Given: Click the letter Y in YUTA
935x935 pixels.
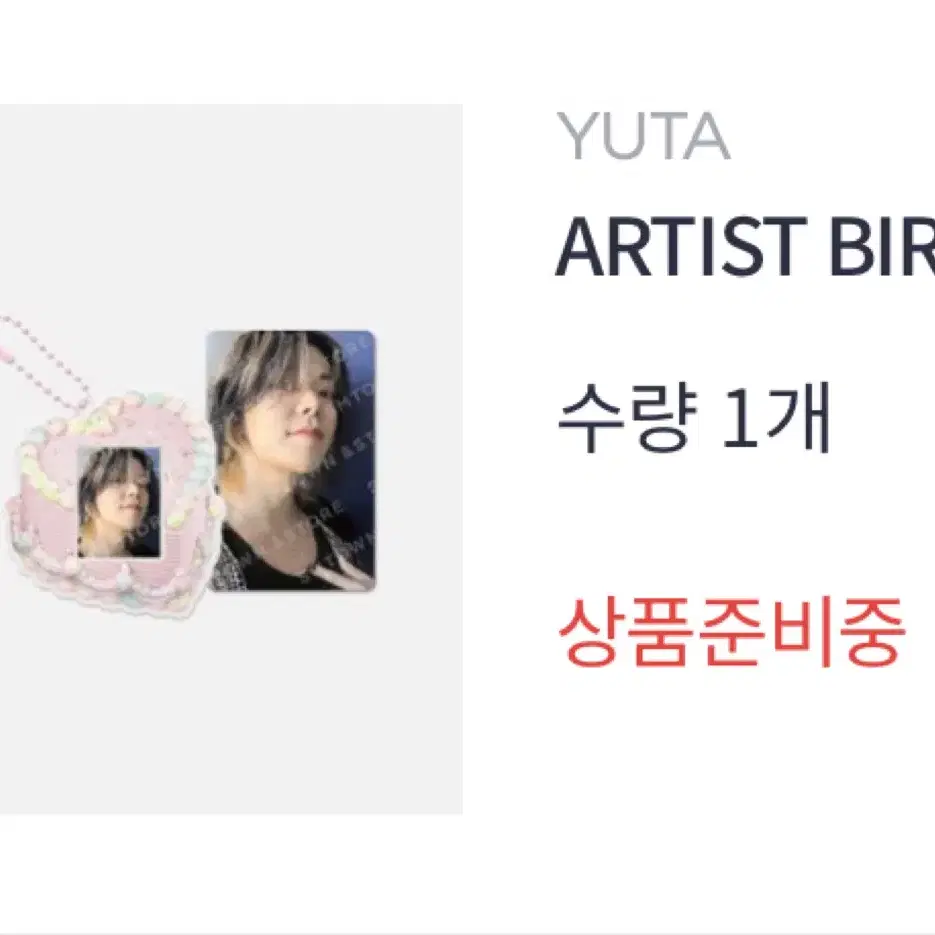Looking at the screenshot, I should tap(575, 137).
